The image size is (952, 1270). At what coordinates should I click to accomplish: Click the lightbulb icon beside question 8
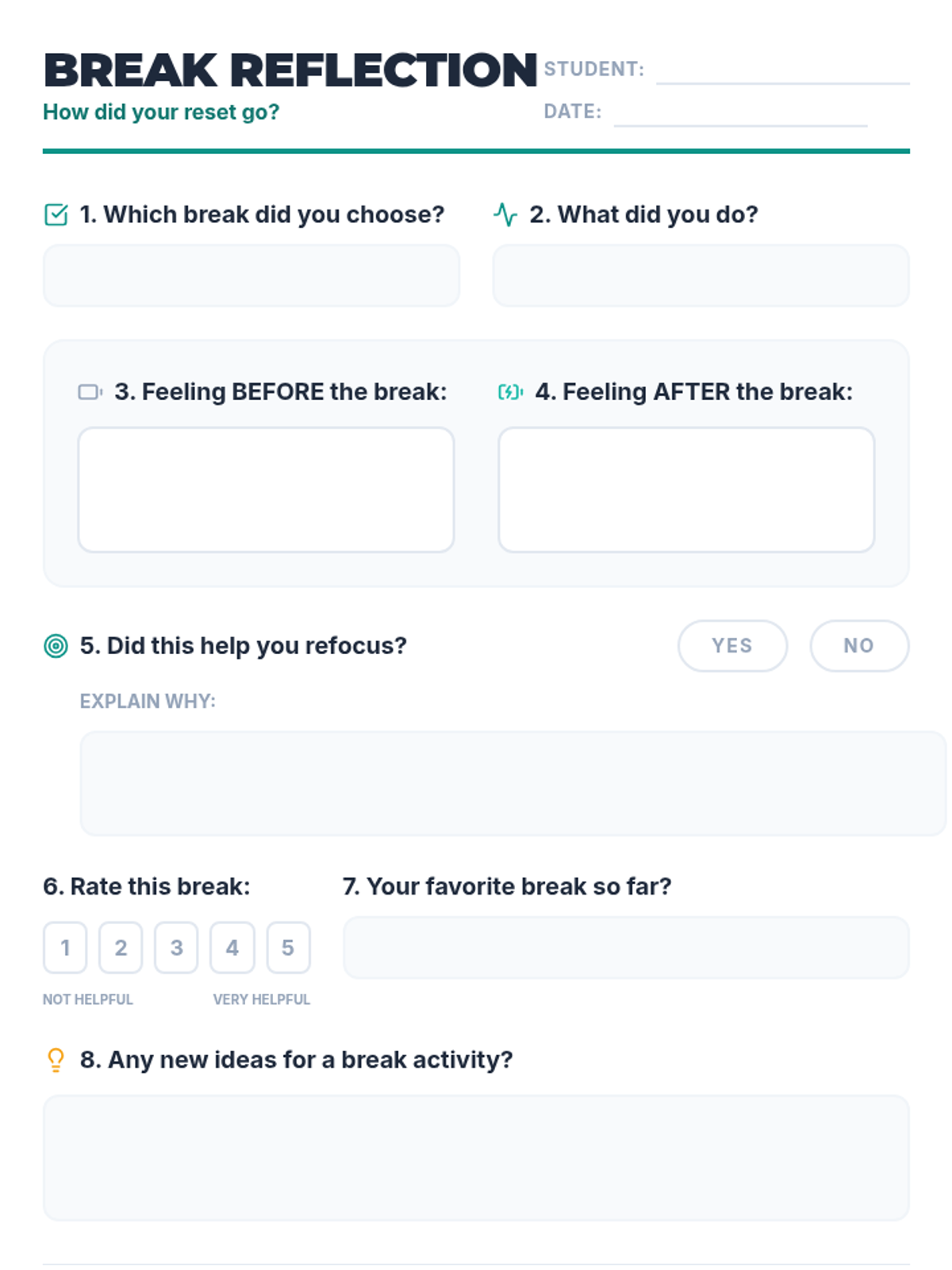pos(56,1060)
